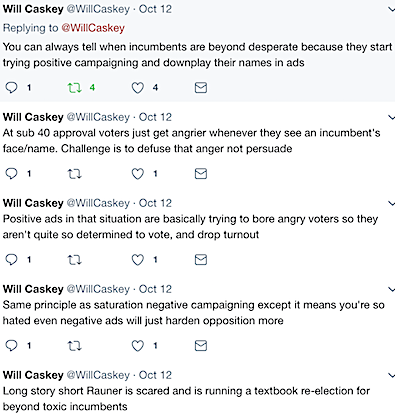Open the chevron menu on the Rauner tweet
Screen dimensions: 395x415
391,375
